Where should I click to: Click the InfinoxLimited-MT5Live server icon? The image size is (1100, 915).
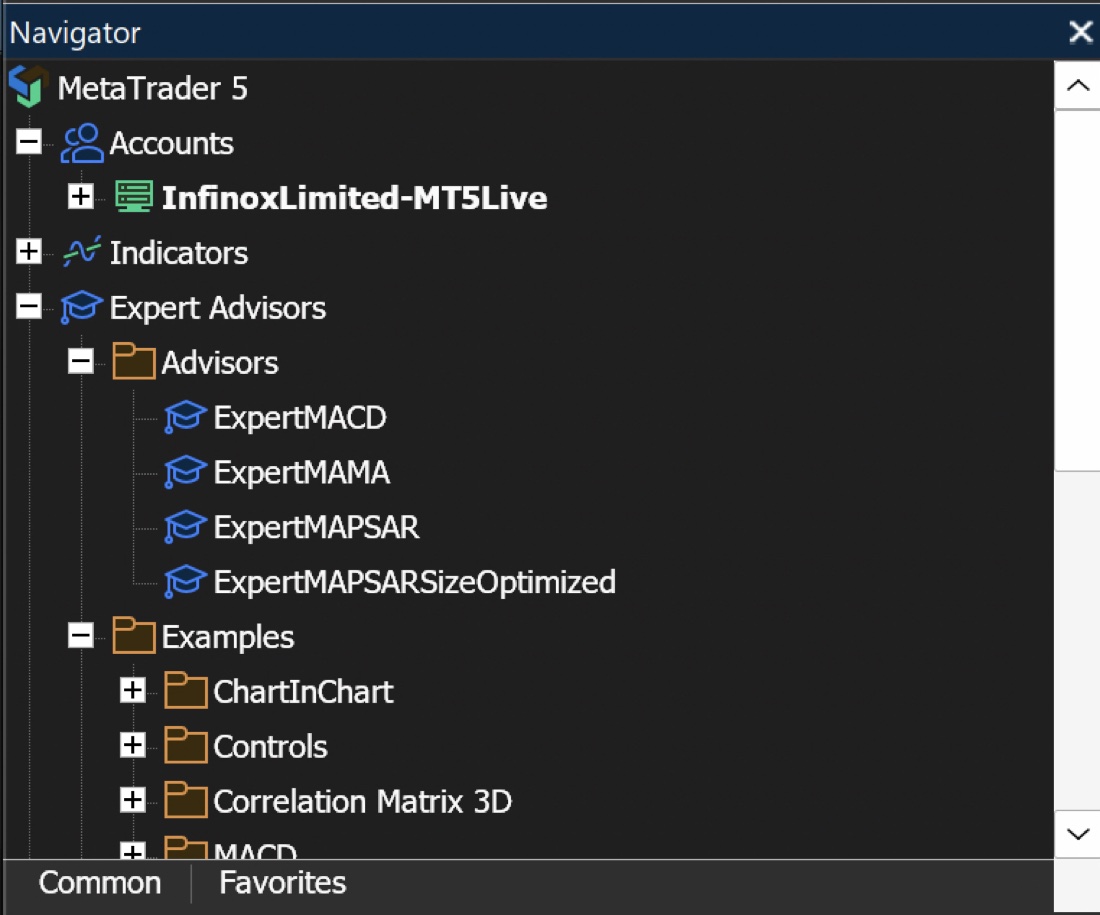(x=133, y=196)
